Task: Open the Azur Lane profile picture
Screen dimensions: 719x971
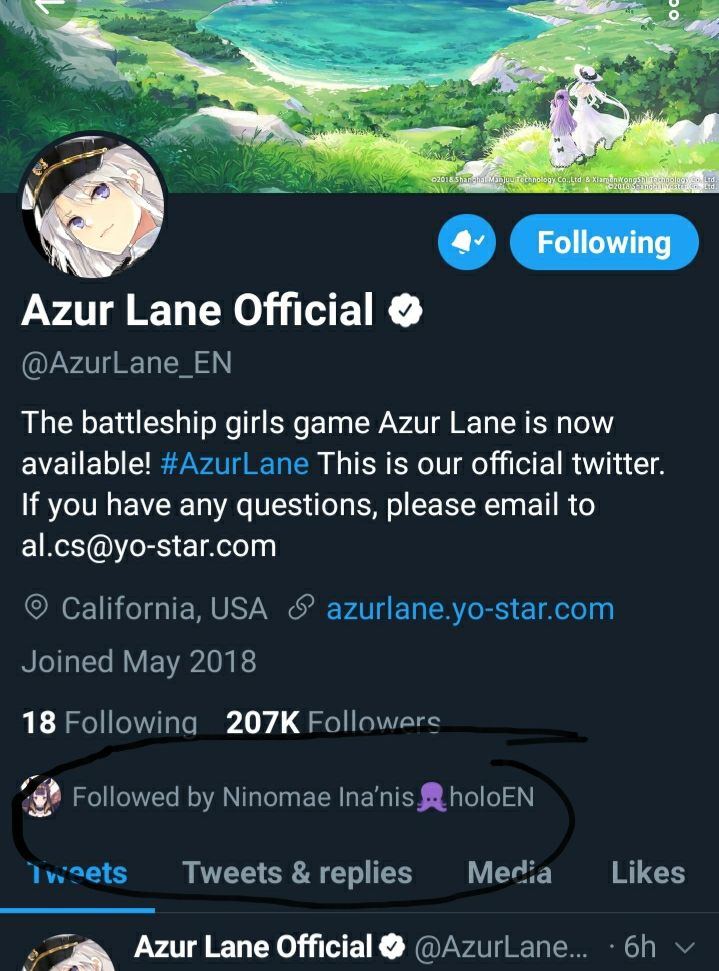Action: pos(93,206)
